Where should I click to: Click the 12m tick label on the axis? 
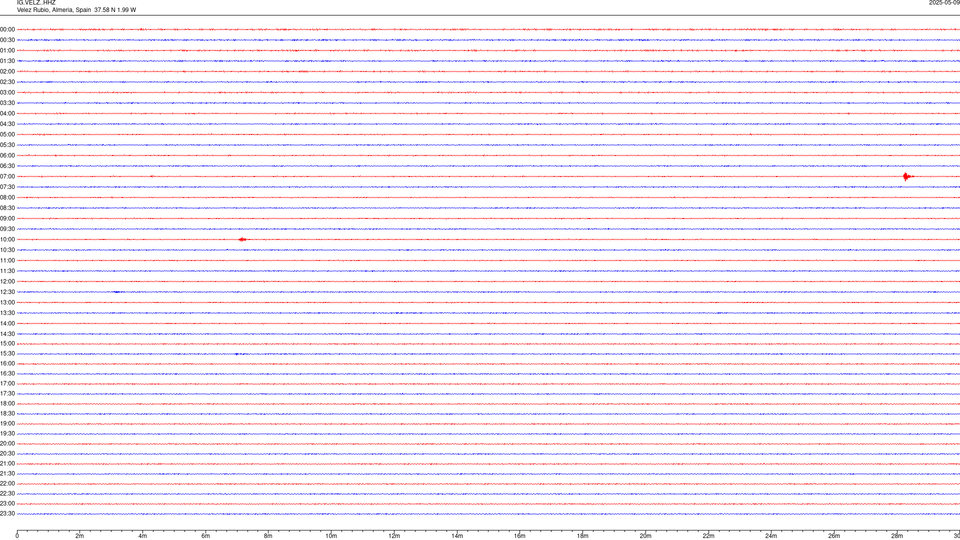click(x=394, y=536)
